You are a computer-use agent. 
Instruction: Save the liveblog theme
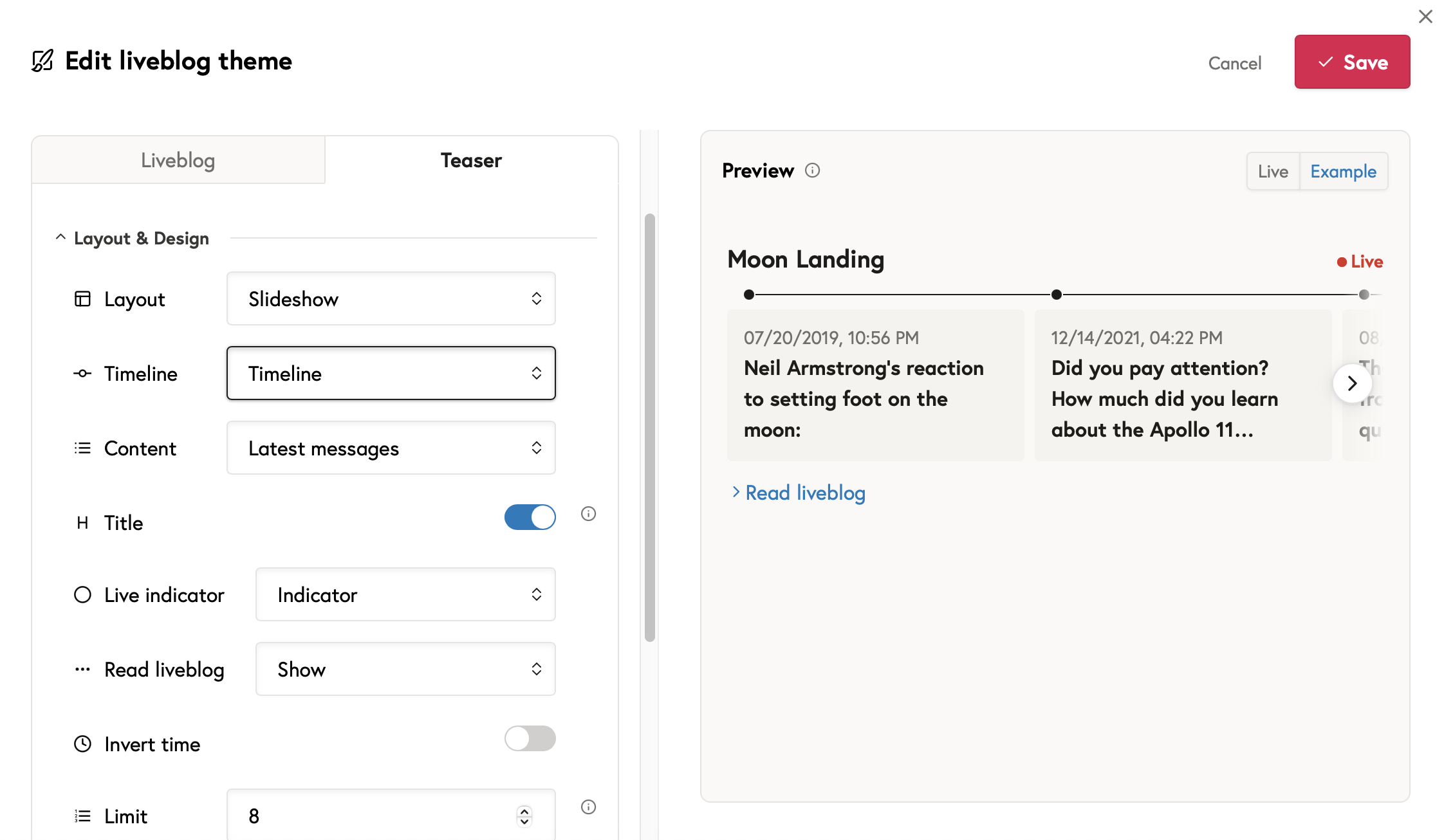coord(1352,62)
